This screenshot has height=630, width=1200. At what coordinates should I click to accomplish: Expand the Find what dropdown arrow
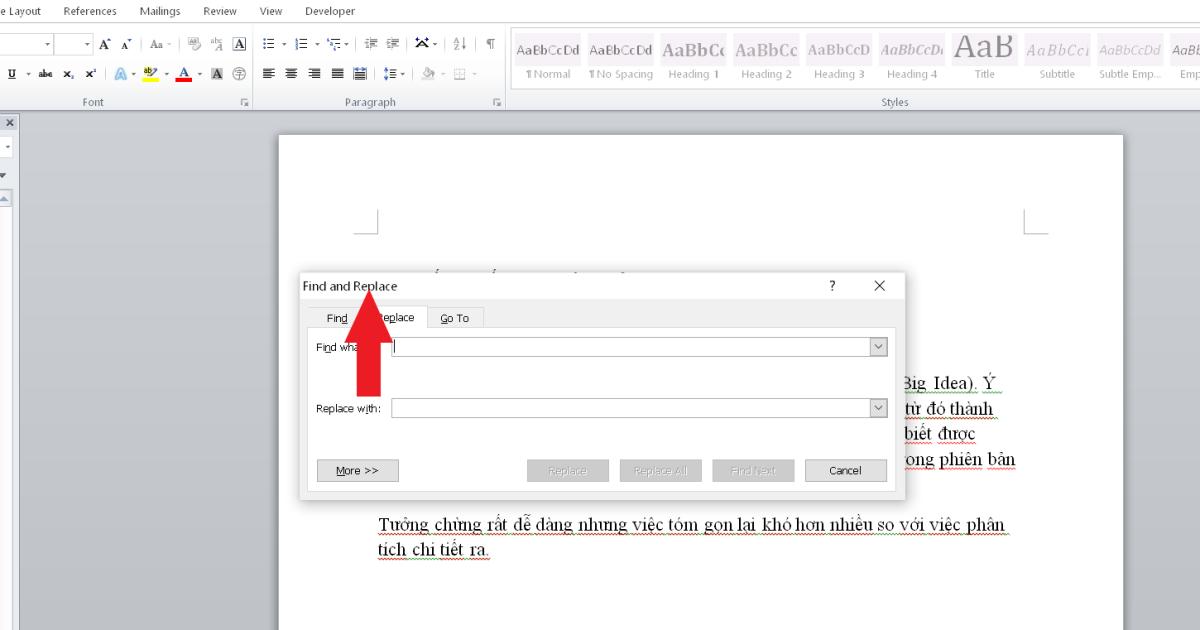(879, 347)
